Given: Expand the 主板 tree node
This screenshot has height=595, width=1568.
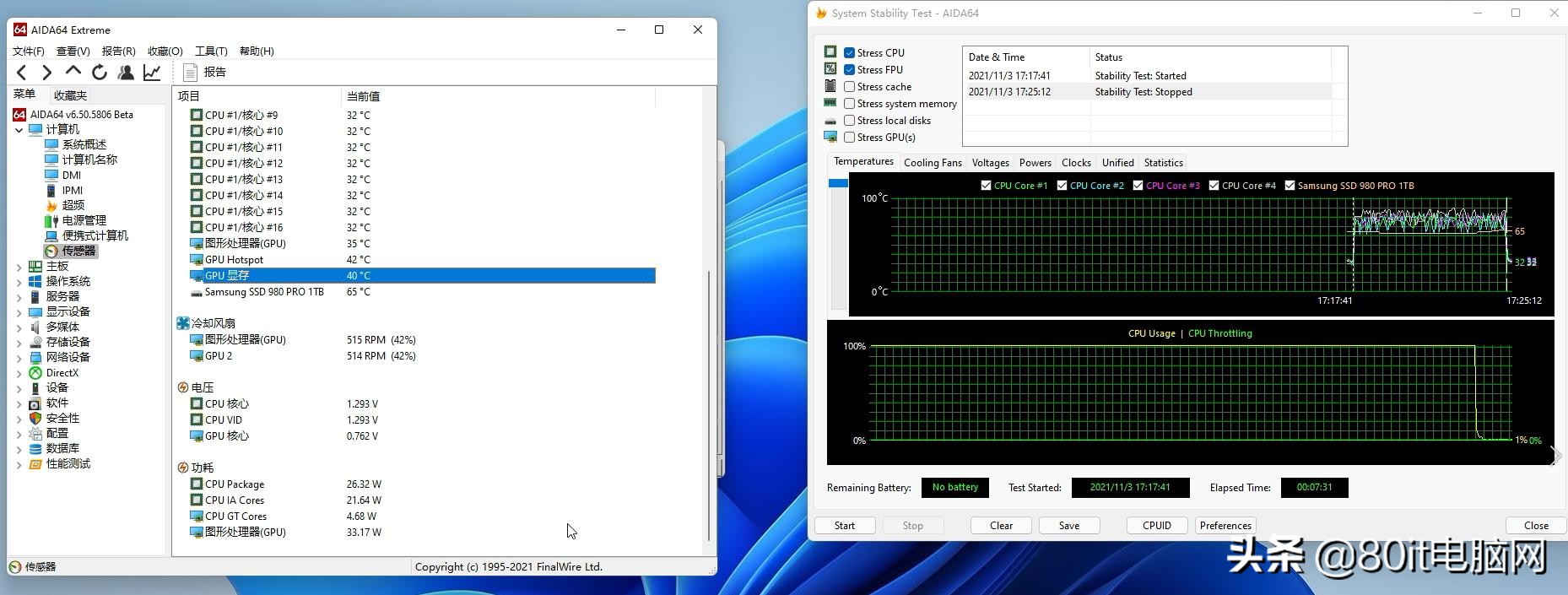Looking at the screenshot, I should [x=19, y=267].
